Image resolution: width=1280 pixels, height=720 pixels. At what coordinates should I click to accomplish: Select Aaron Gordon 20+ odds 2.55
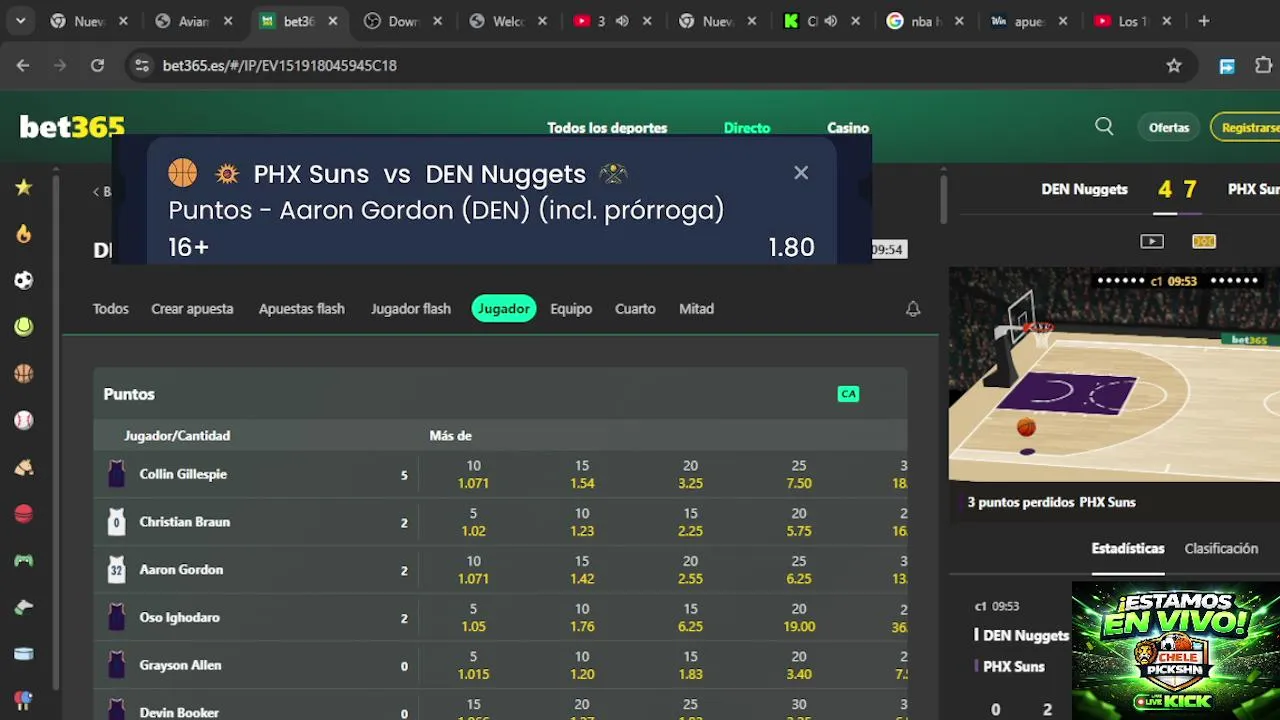pyautogui.click(x=690, y=570)
